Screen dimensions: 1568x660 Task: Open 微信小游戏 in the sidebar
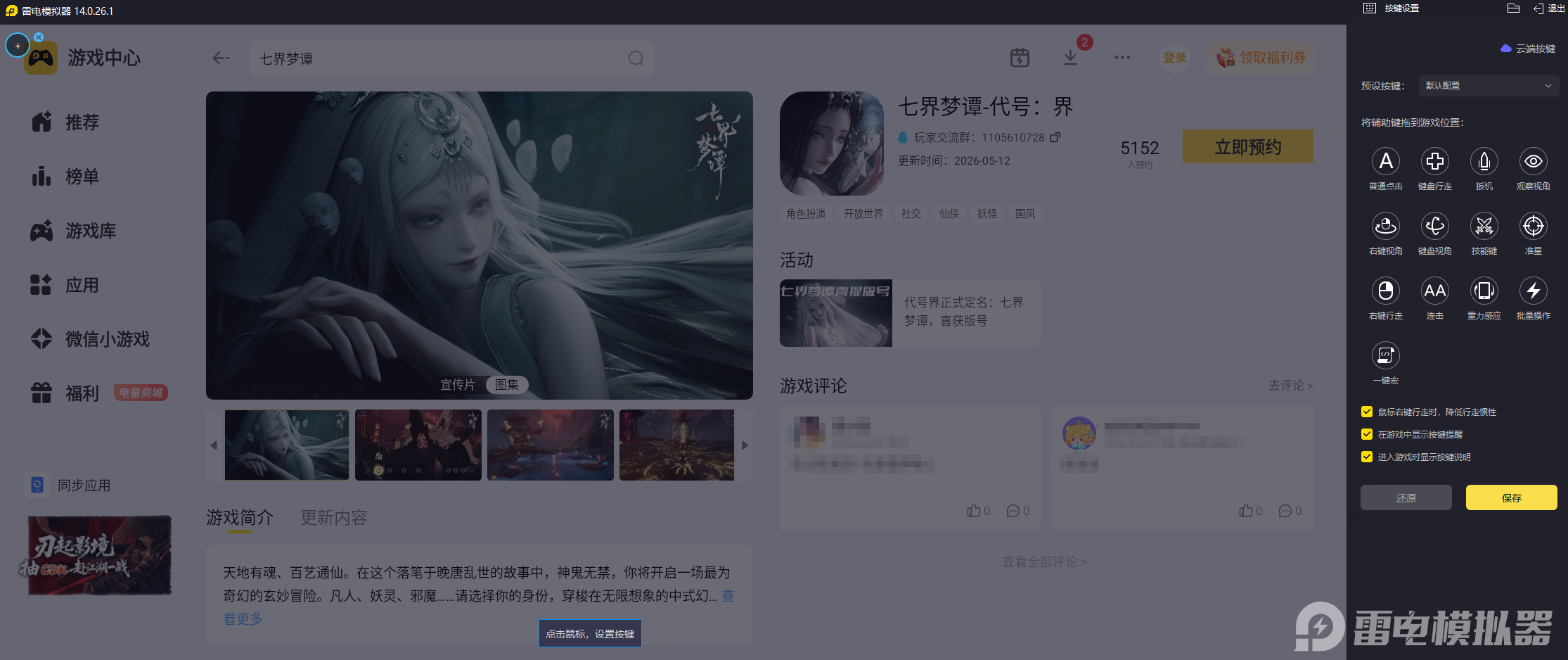point(90,339)
